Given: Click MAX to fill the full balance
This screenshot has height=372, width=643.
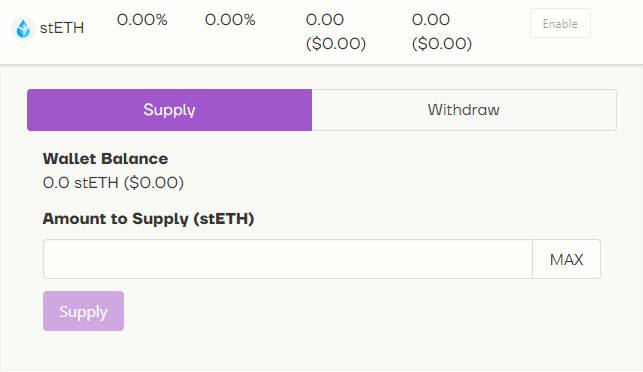Looking at the screenshot, I should [566, 259].
